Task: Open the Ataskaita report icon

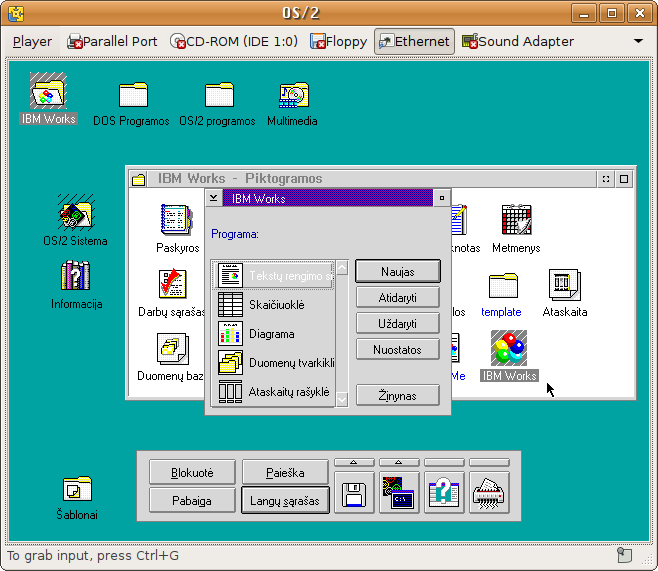Action: click(565, 284)
